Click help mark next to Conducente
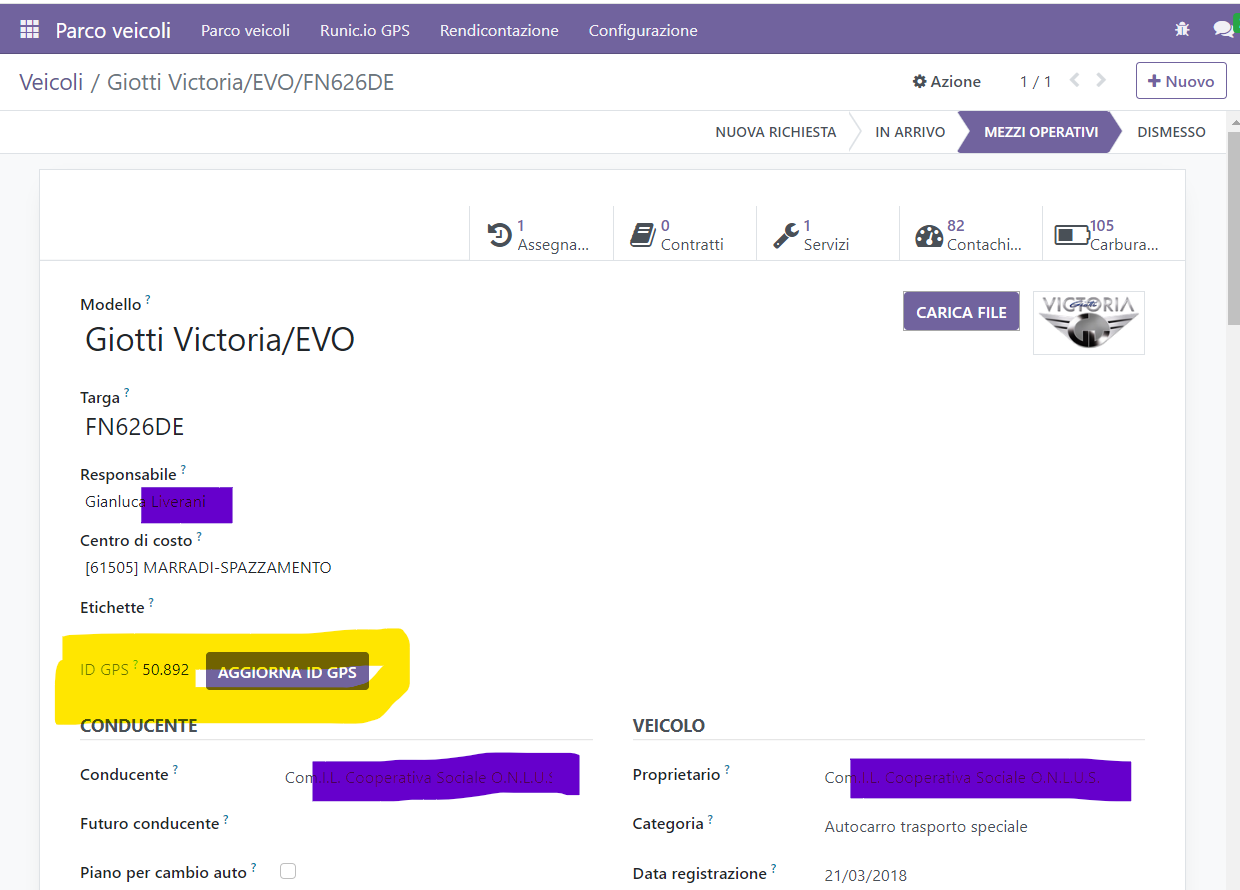Image resolution: width=1240 pixels, height=890 pixels. pos(175,770)
